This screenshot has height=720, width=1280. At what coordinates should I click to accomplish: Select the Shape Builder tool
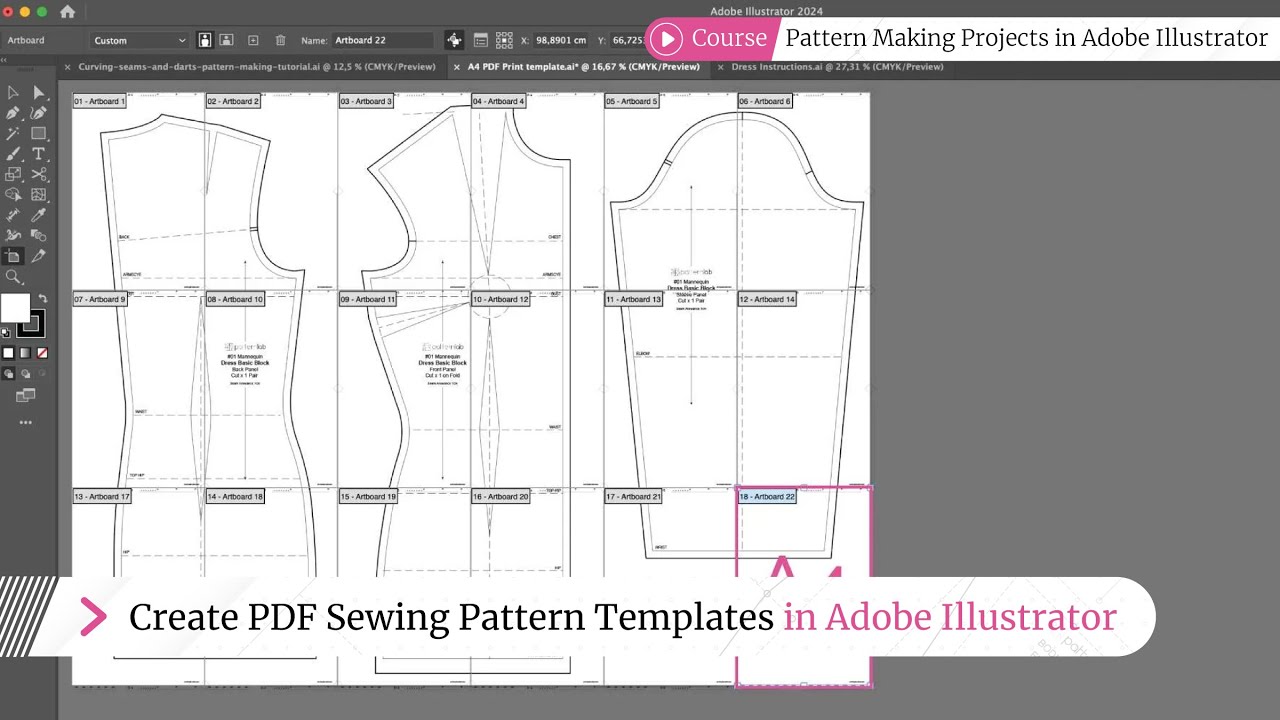click(x=13, y=194)
